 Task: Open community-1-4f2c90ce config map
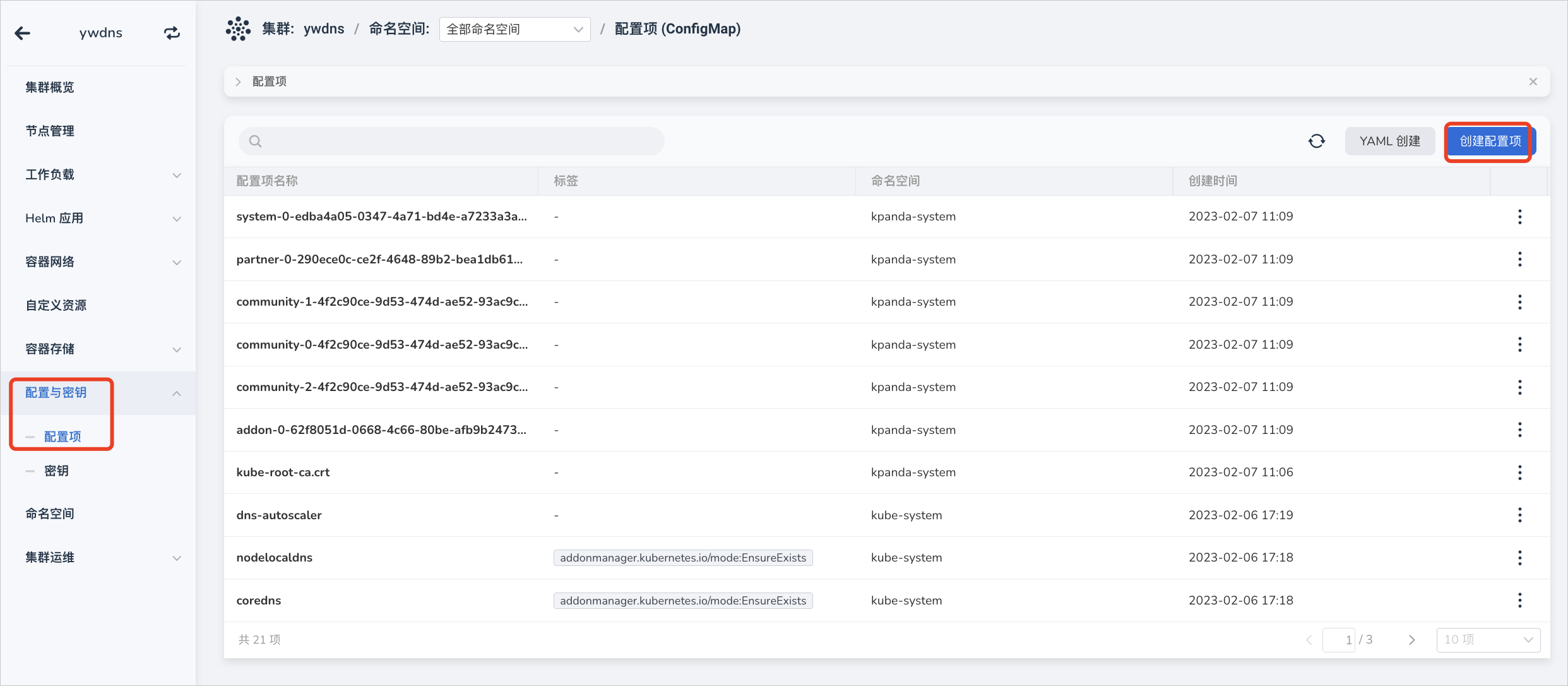click(382, 302)
